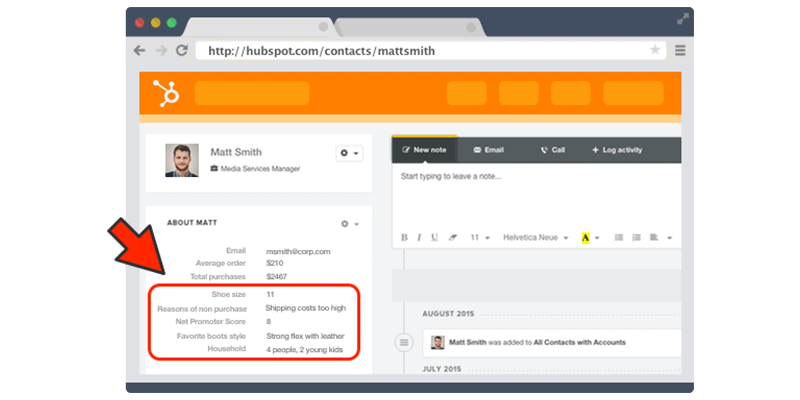Select the first browser tab
The image size is (800, 400).
[x=258, y=27]
